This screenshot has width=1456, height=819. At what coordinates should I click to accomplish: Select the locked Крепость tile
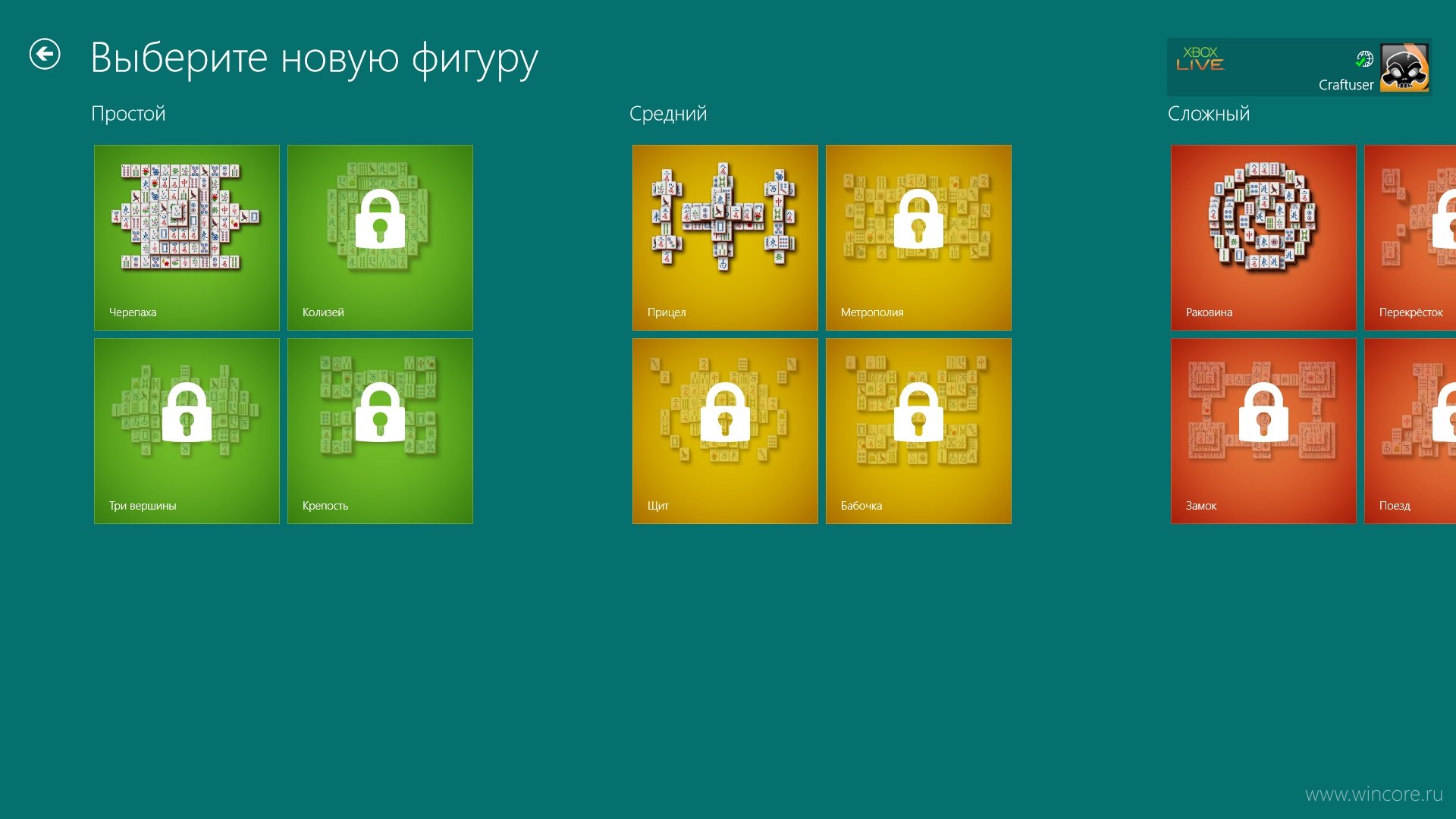pos(380,431)
